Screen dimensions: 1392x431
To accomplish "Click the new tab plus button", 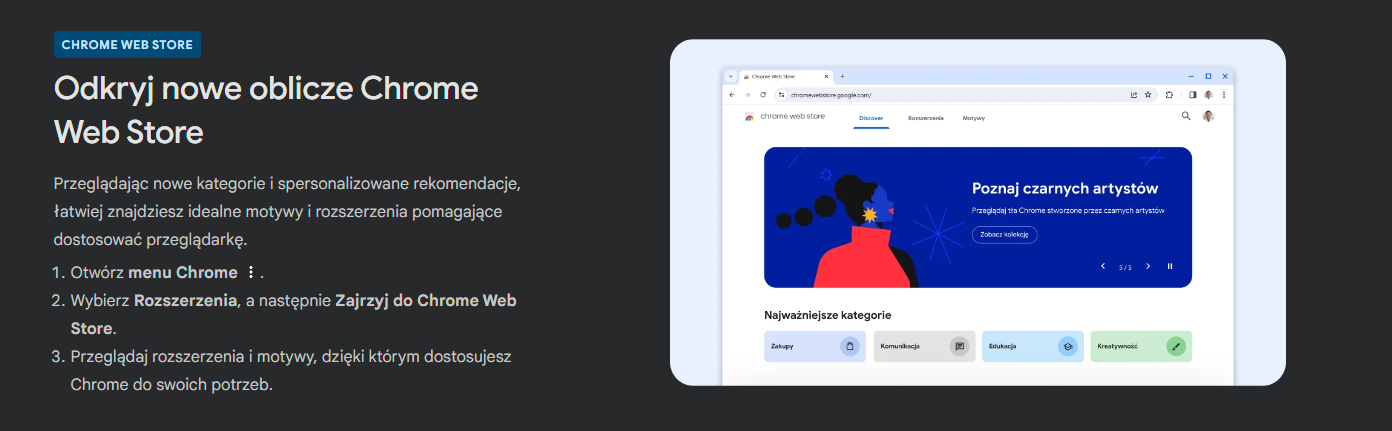I will point(842,76).
